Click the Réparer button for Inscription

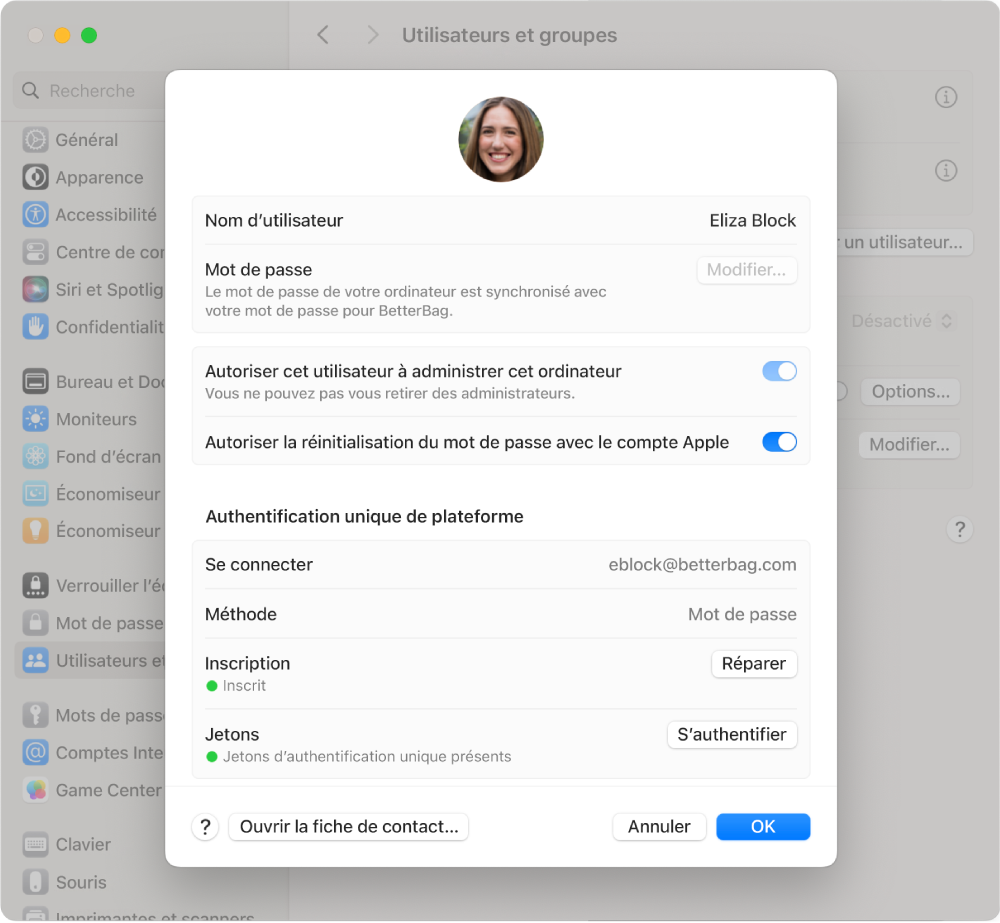pyautogui.click(x=754, y=663)
